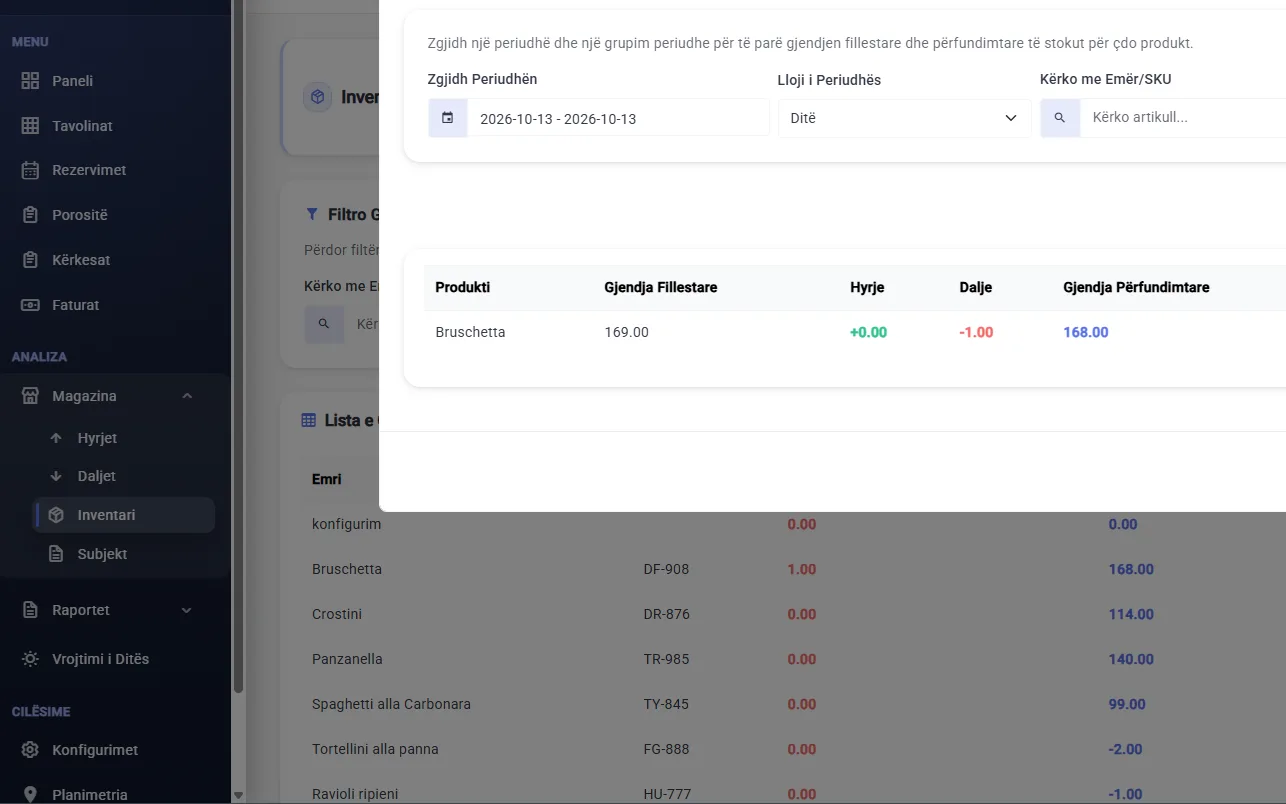Open Paneli dashboard icon in sidebar
1286x804 pixels.
tap(30, 81)
